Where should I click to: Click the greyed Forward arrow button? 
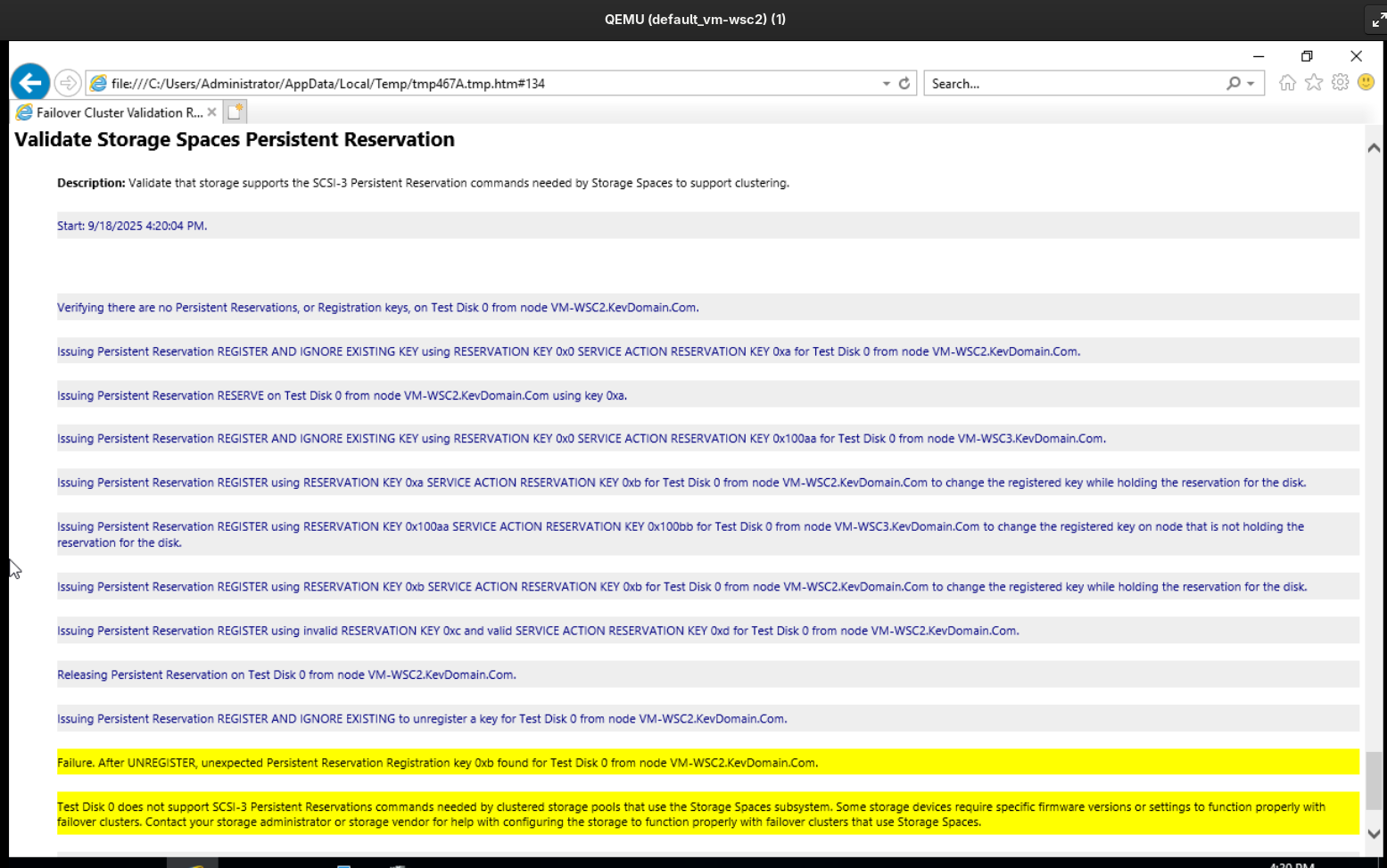(68, 83)
